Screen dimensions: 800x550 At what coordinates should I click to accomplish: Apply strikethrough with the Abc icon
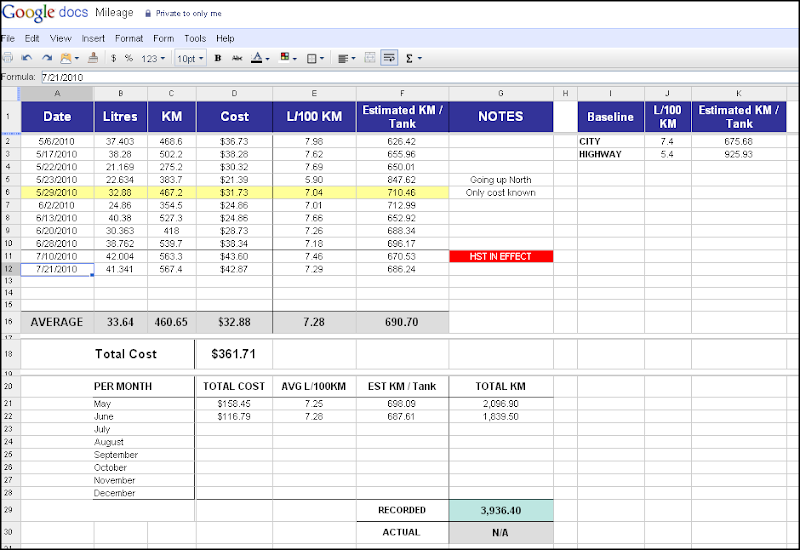point(237,58)
